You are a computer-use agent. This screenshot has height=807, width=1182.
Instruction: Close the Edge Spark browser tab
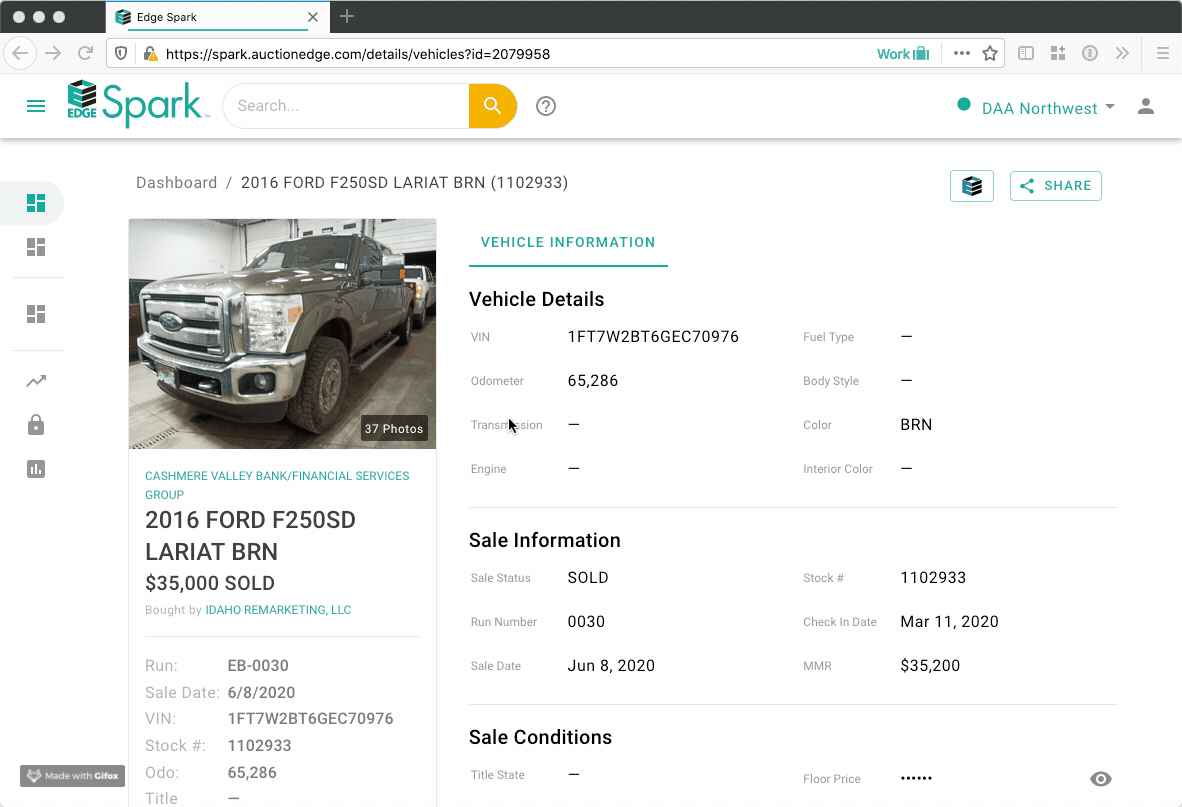click(313, 17)
